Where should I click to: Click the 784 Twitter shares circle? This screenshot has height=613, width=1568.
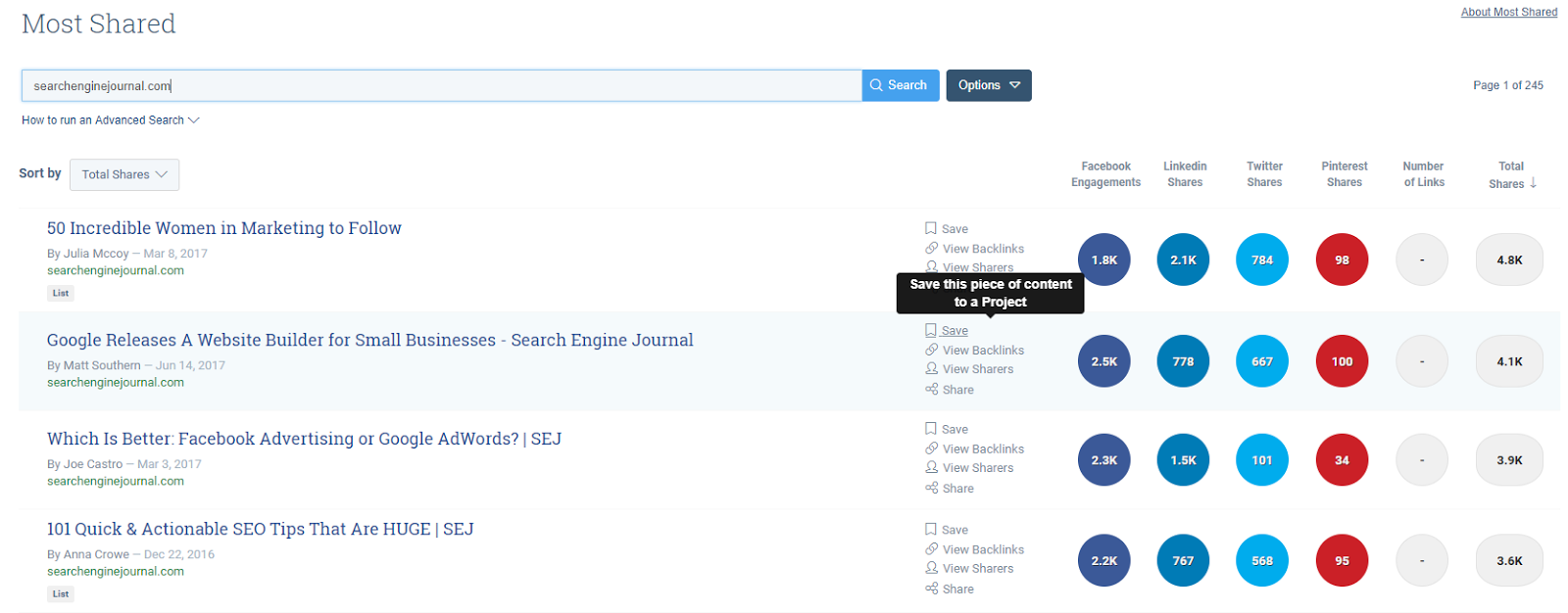pos(1262,259)
